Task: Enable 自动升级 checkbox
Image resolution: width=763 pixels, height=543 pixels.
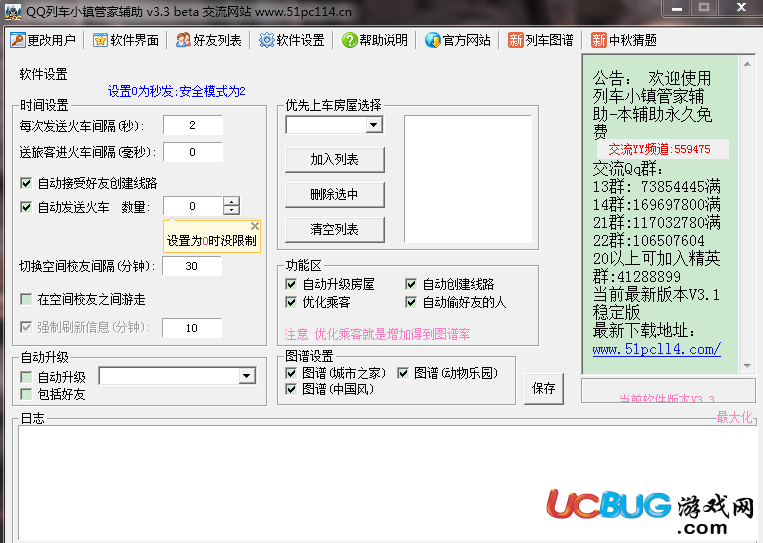Action: [26, 377]
